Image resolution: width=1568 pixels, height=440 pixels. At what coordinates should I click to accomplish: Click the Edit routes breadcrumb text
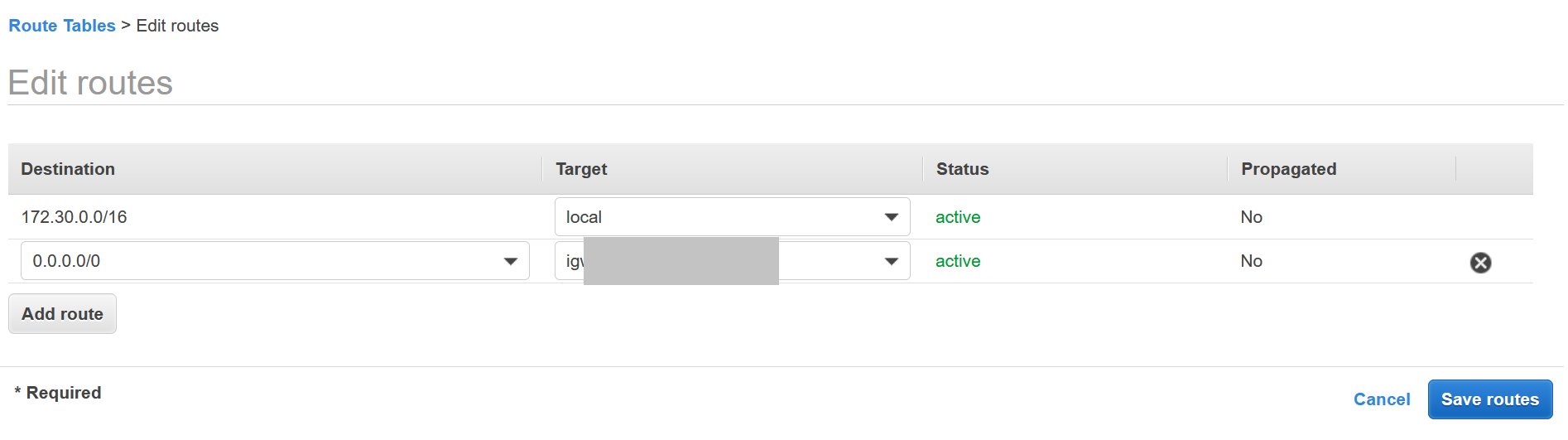point(177,26)
